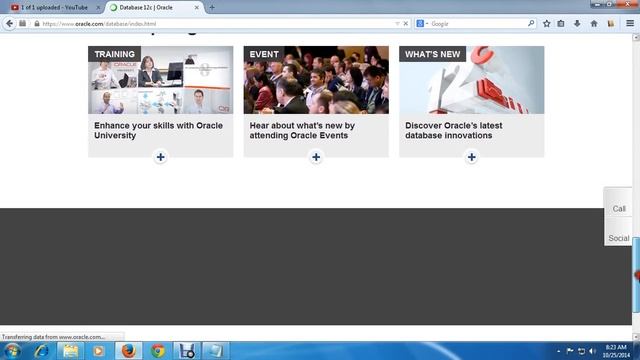640x360 pixels.
Task: Open the downloads arrow icon
Action: coord(577,24)
